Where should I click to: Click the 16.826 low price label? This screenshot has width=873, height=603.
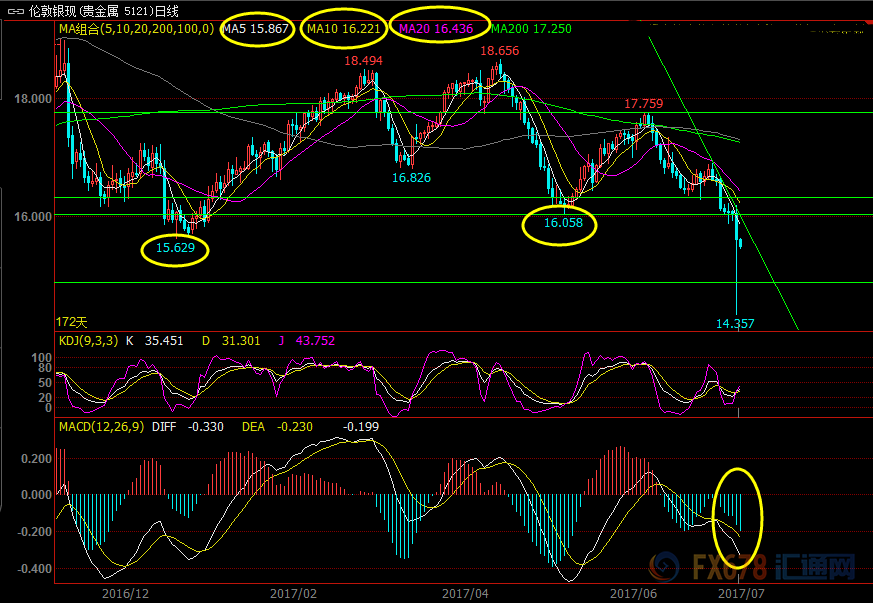(x=411, y=178)
